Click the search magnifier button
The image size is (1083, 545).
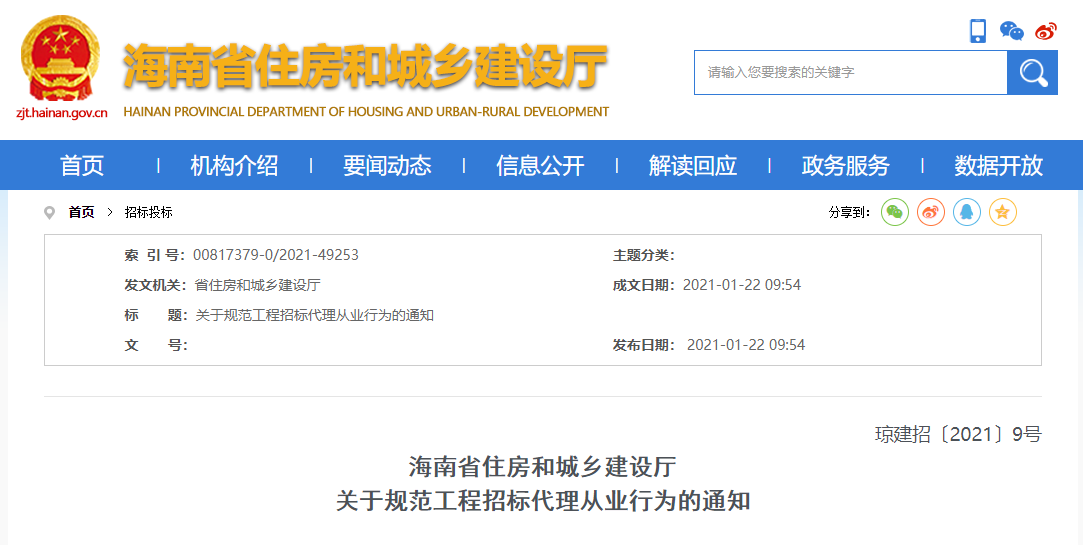pyautogui.click(x=1033, y=73)
